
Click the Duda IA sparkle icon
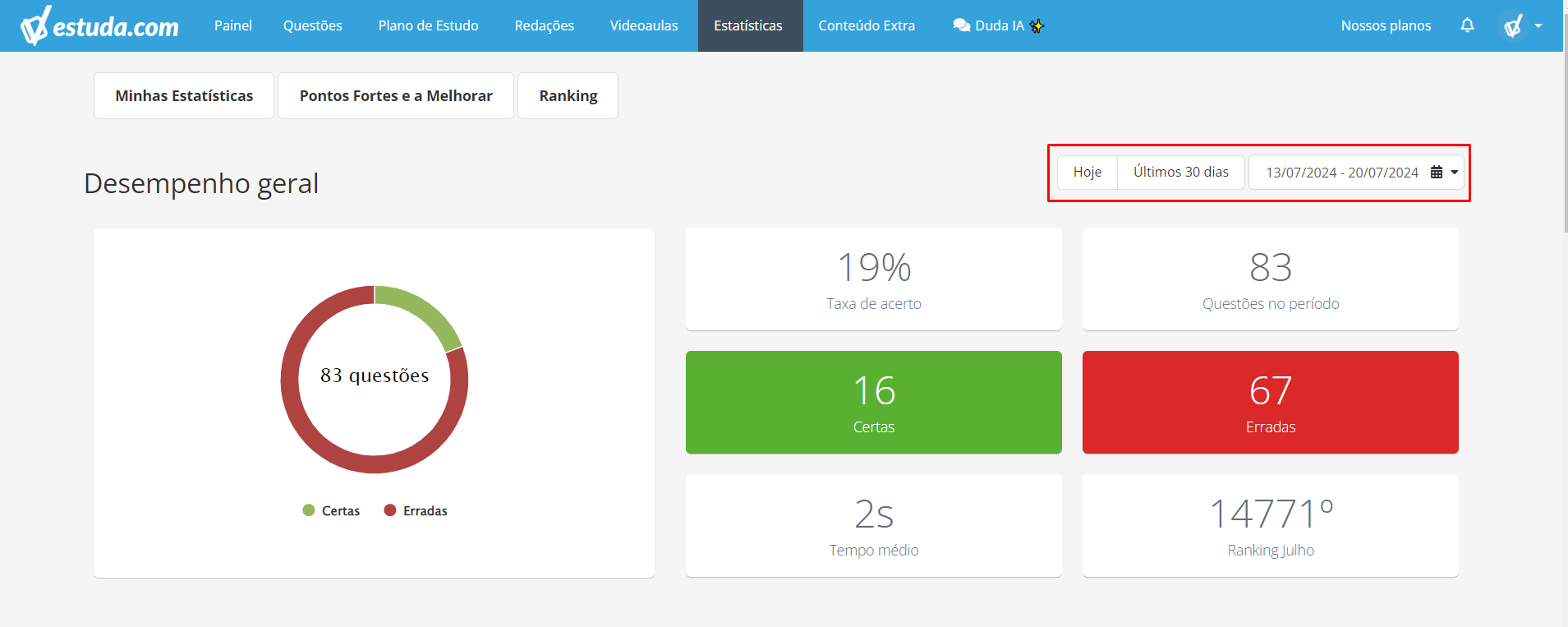1037,25
